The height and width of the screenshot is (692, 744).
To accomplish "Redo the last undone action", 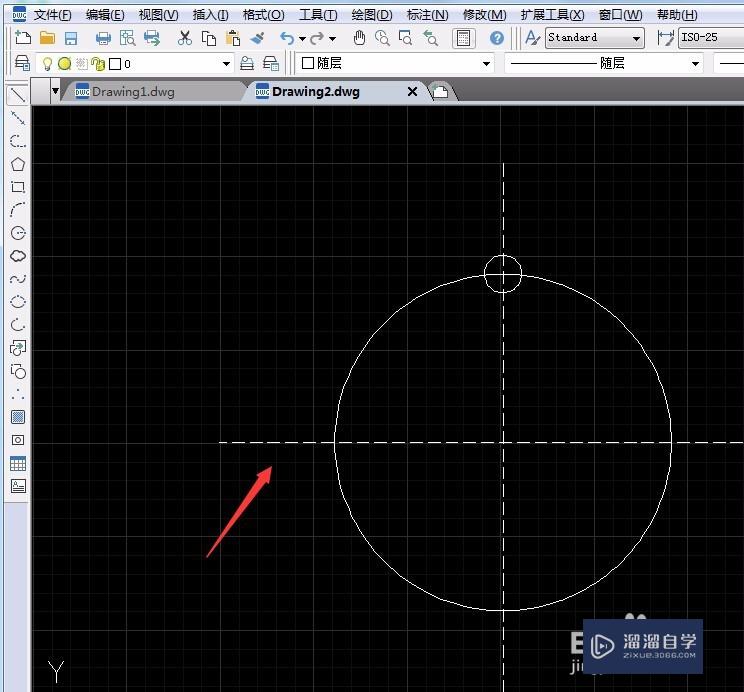I will [x=317, y=38].
